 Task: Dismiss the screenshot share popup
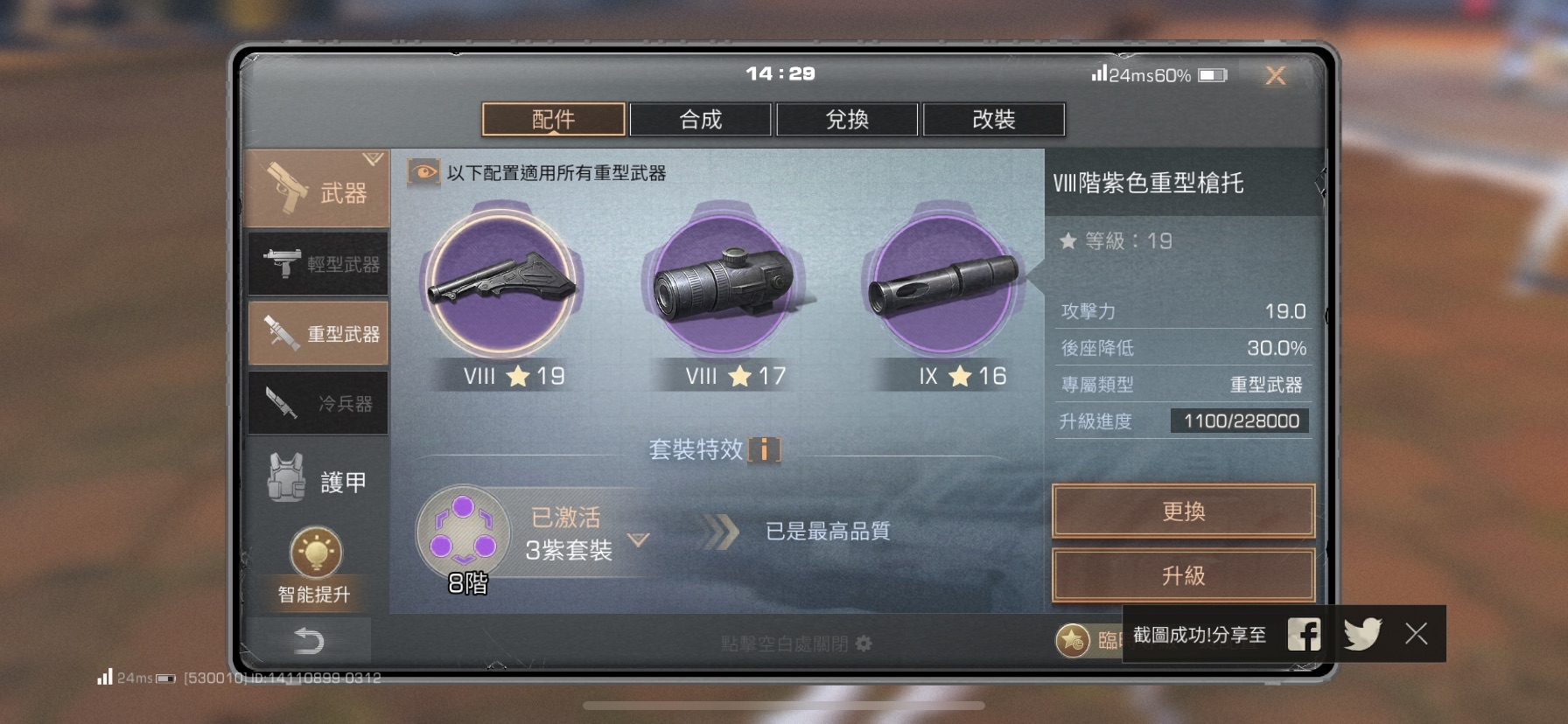(x=1416, y=634)
